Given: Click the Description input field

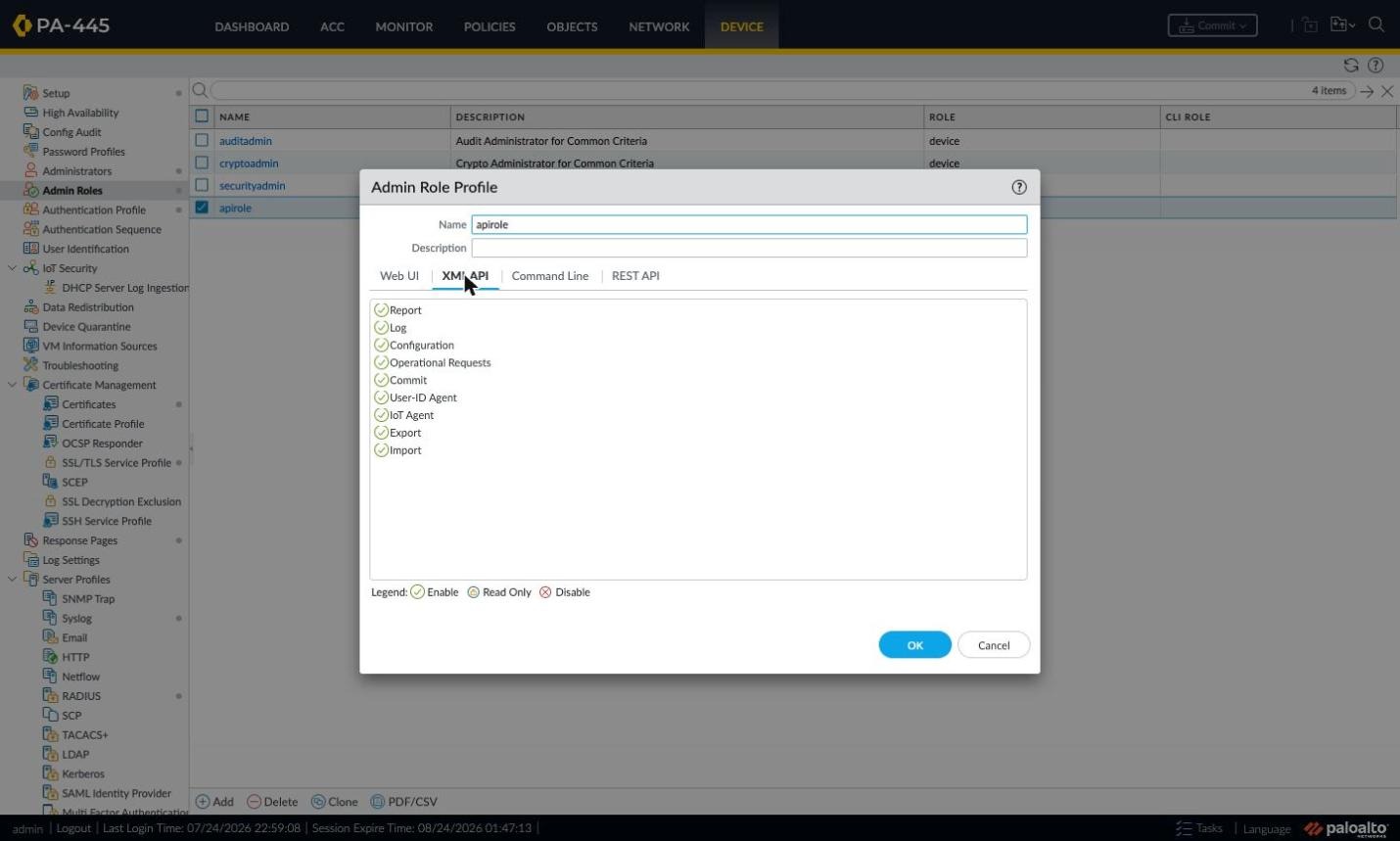Looking at the screenshot, I should [x=749, y=248].
